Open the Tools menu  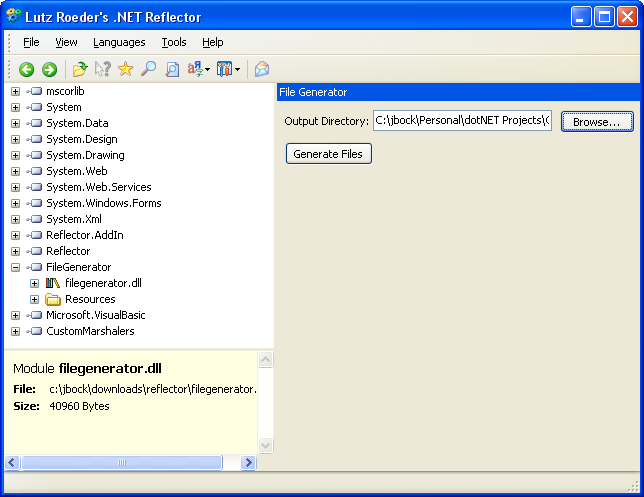[174, 42]
